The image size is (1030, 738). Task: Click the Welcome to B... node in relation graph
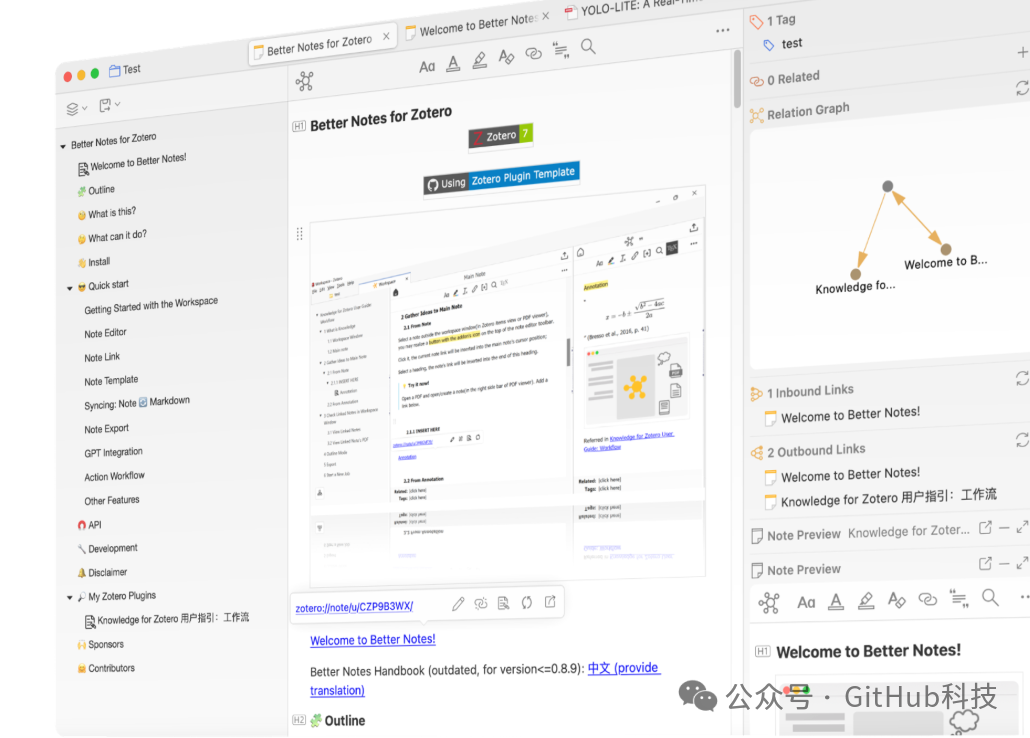946,249
